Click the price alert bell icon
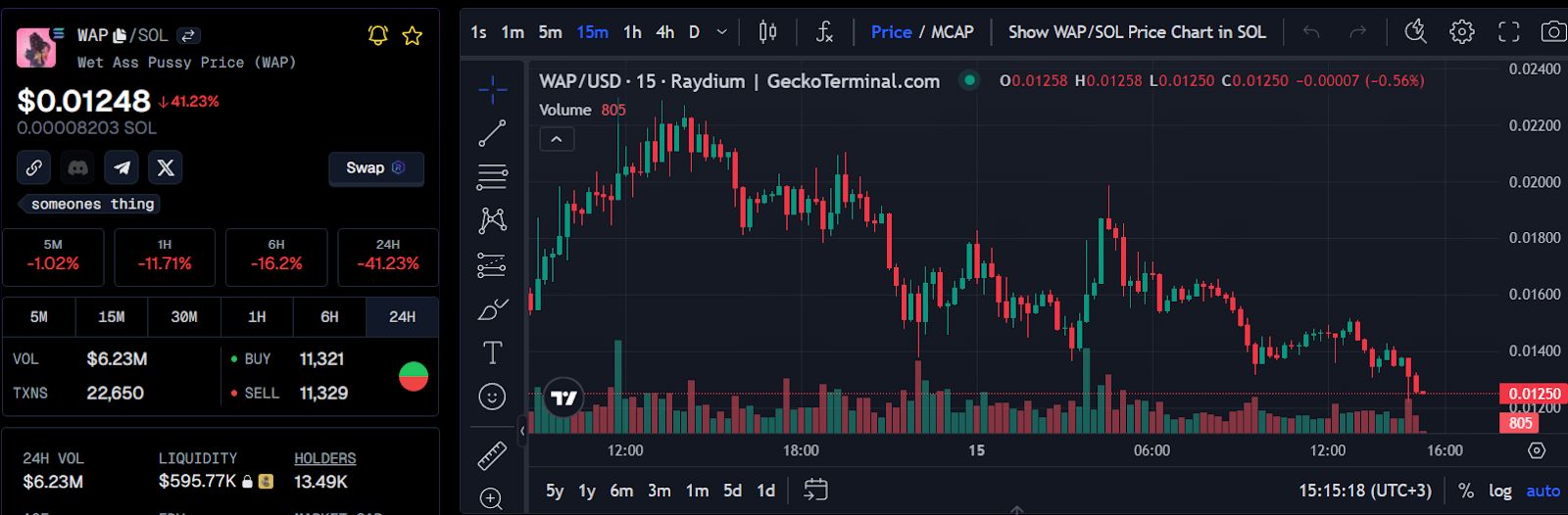The width and height of the screenshot is (1568, 515). (377, 35)
